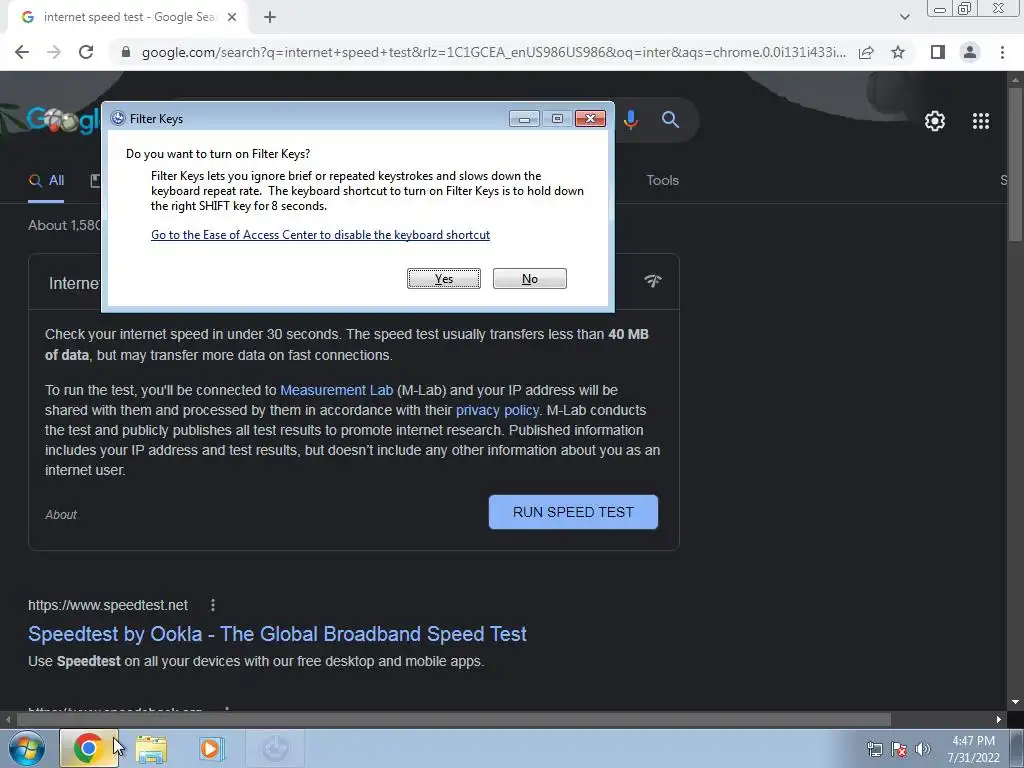Screen dimensions: 1024x768
Task: Click About under speed test card
Action: (61, 515)
